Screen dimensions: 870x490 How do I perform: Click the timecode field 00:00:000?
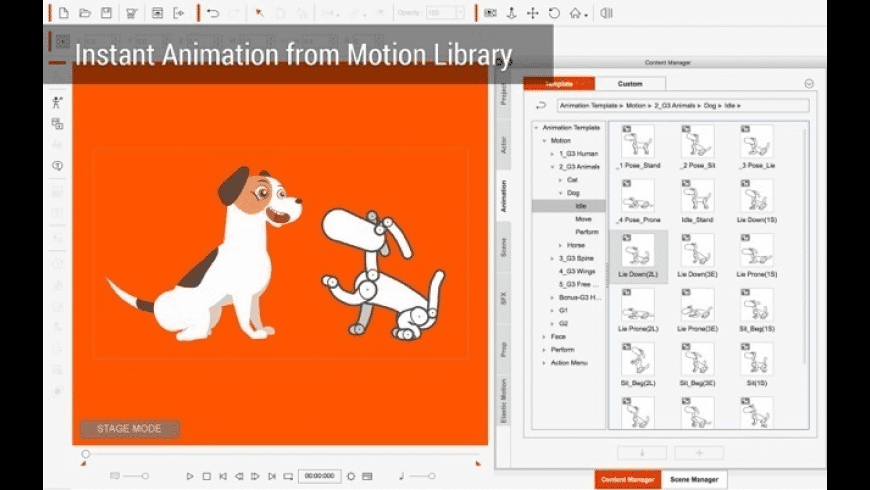tap(320, 476)
